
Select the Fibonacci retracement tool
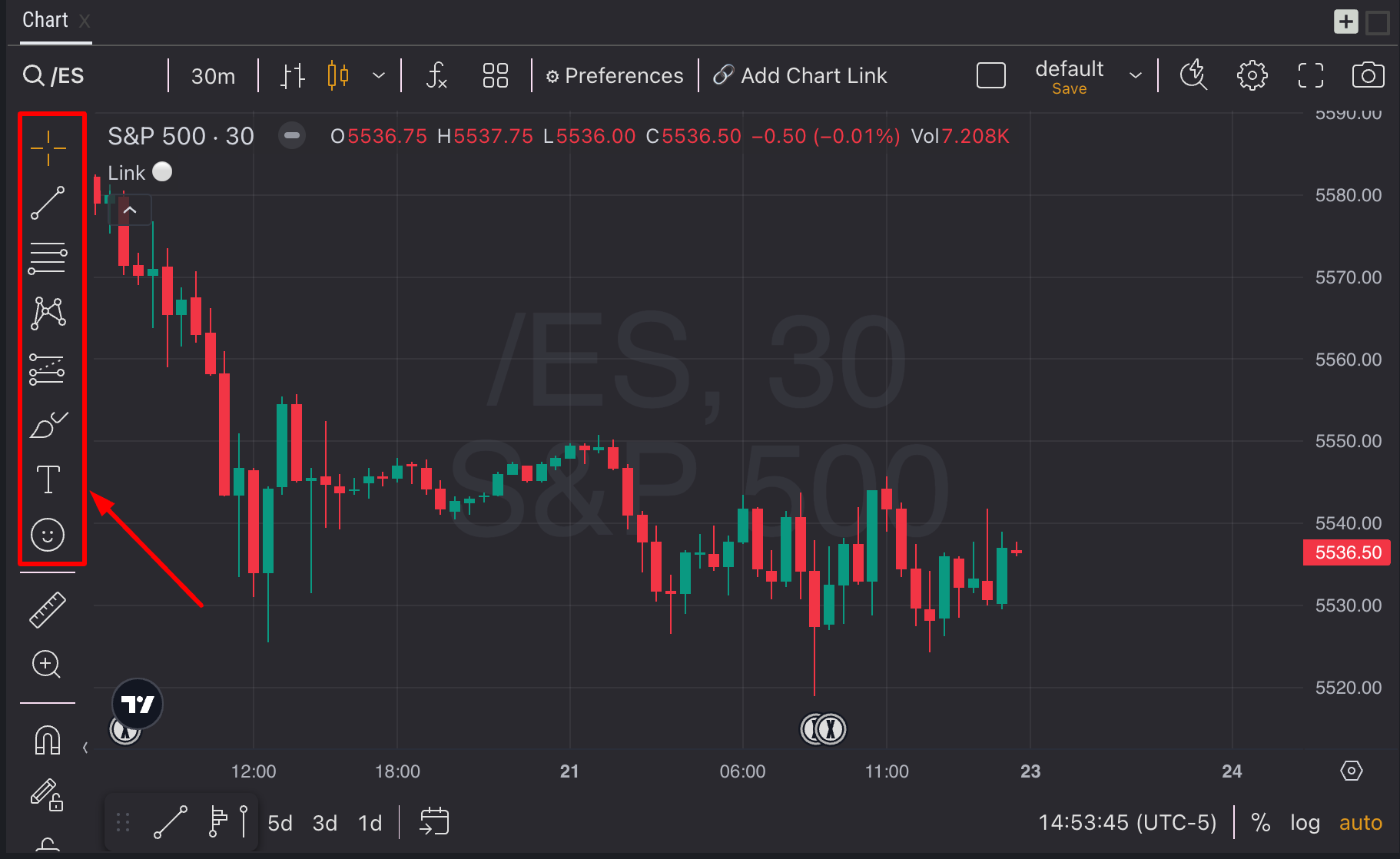(x=48, y=258)
